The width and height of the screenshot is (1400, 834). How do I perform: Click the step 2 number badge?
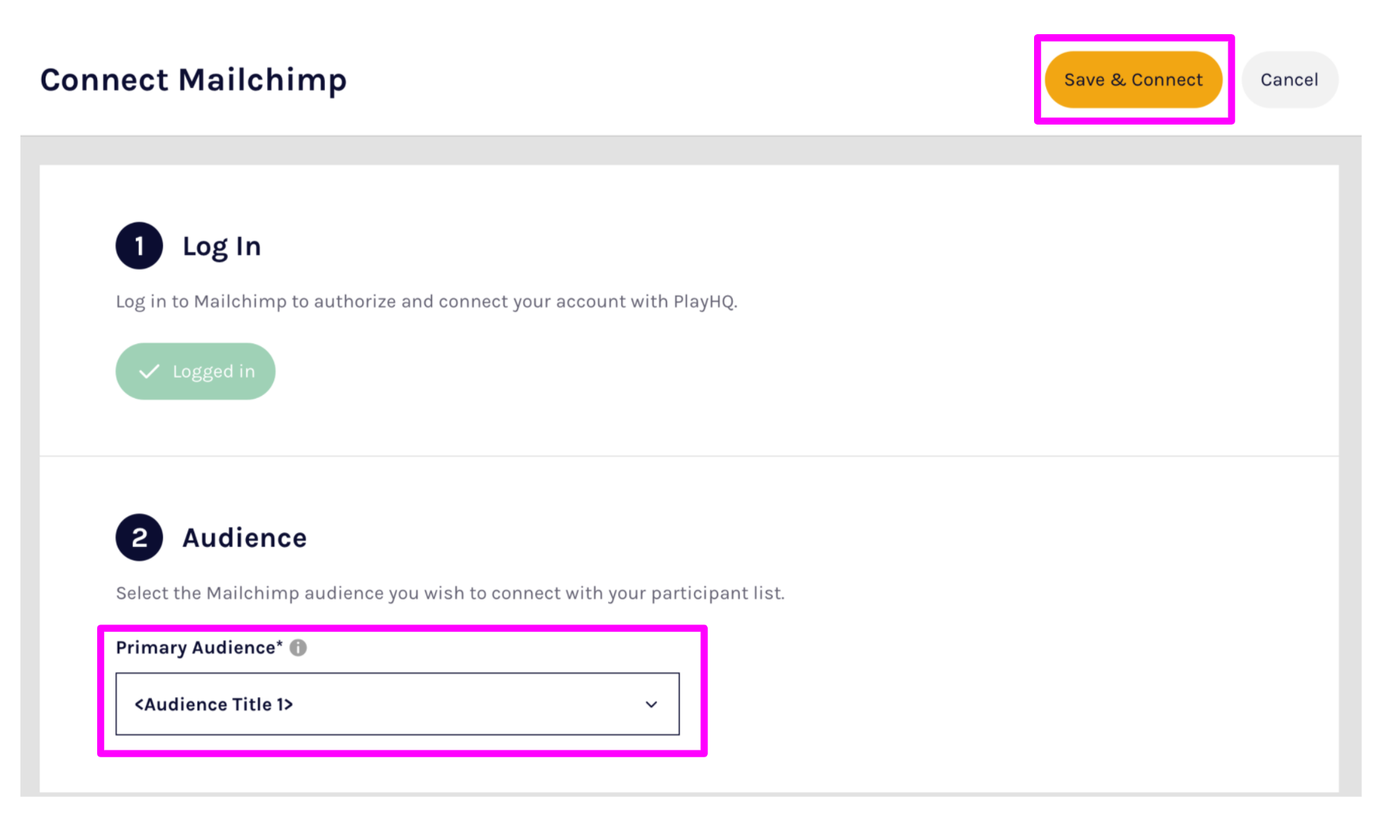pyautogui.click(x=139, y=538)
